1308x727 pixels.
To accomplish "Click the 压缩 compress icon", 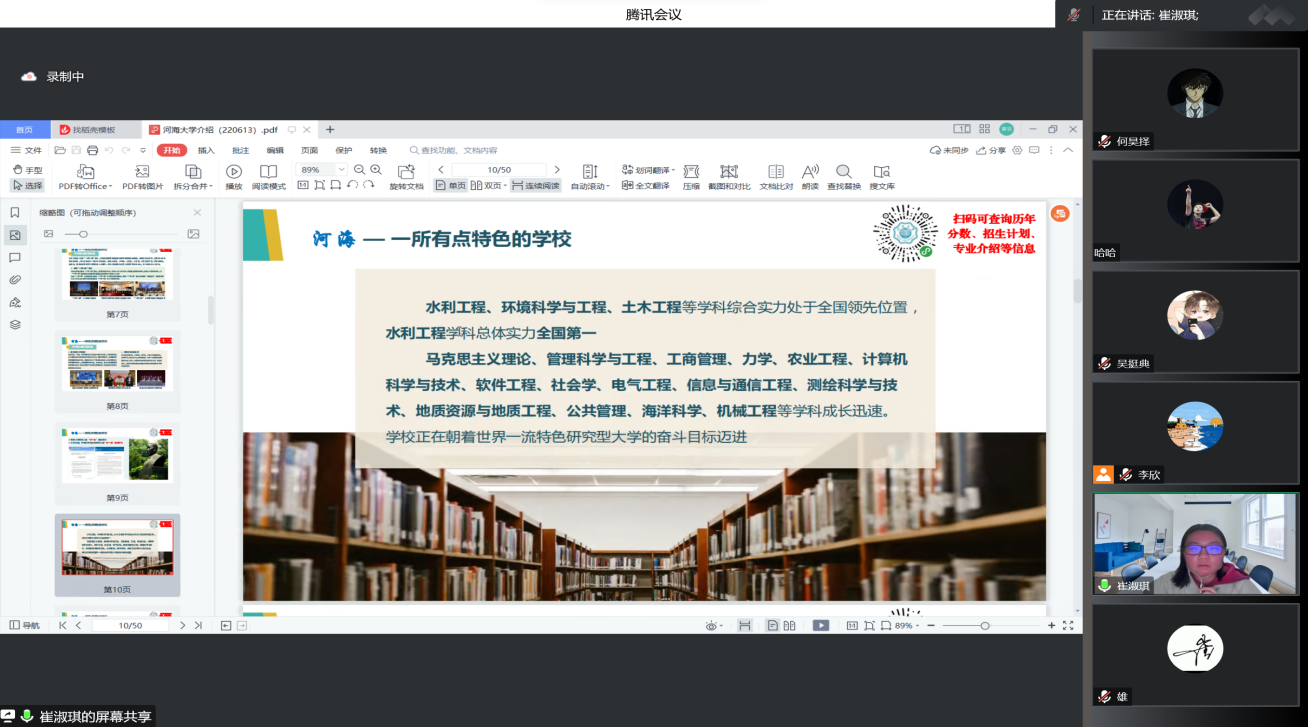I will pyautogui.click(x=691, y=176).
